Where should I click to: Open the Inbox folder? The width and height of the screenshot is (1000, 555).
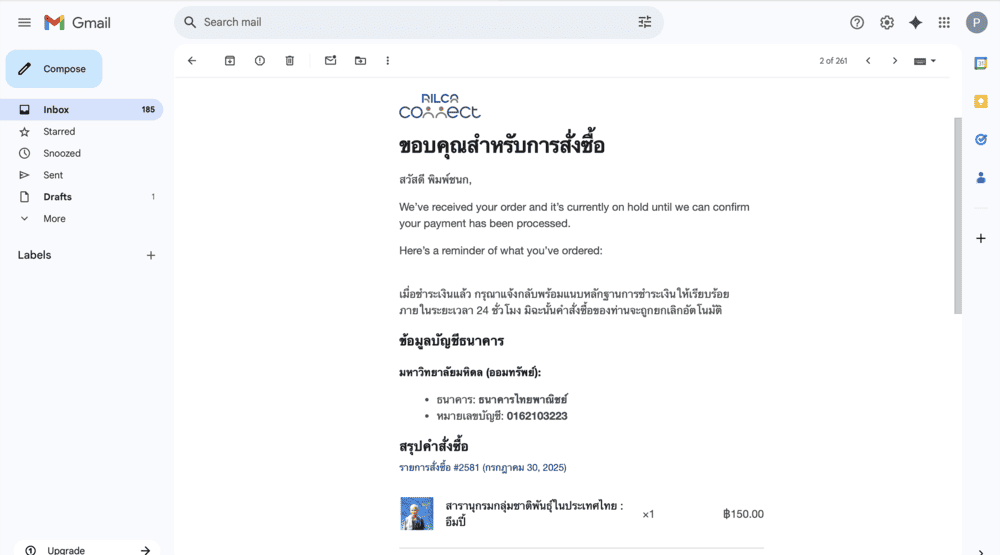coord(82,110)
